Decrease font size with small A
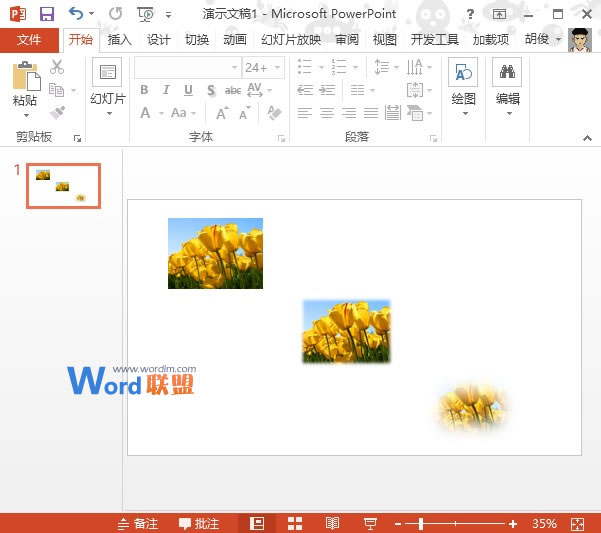This screenshot has height=533, width=601. [x=245, y=113]
